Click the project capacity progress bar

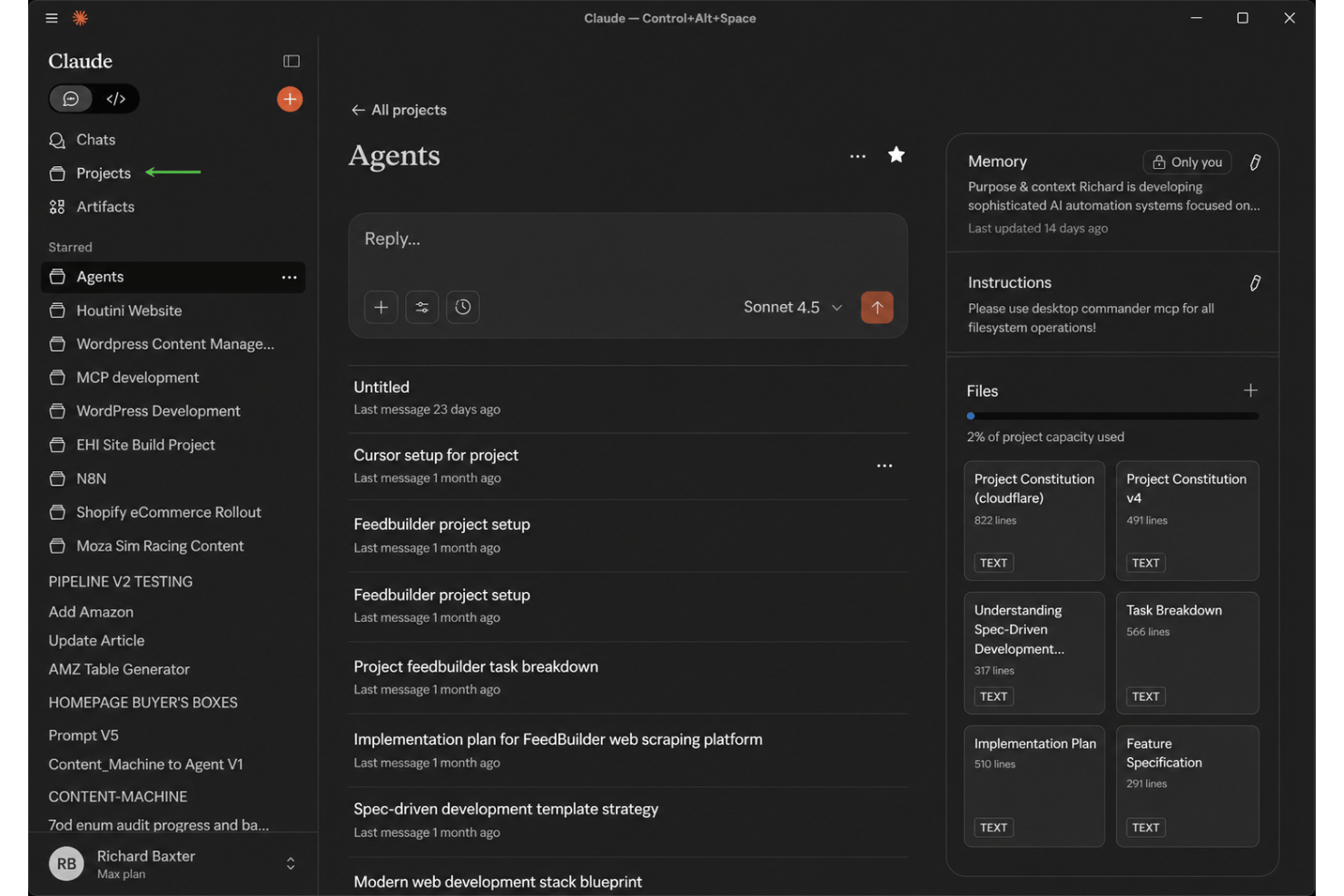tap(1112, 416)
